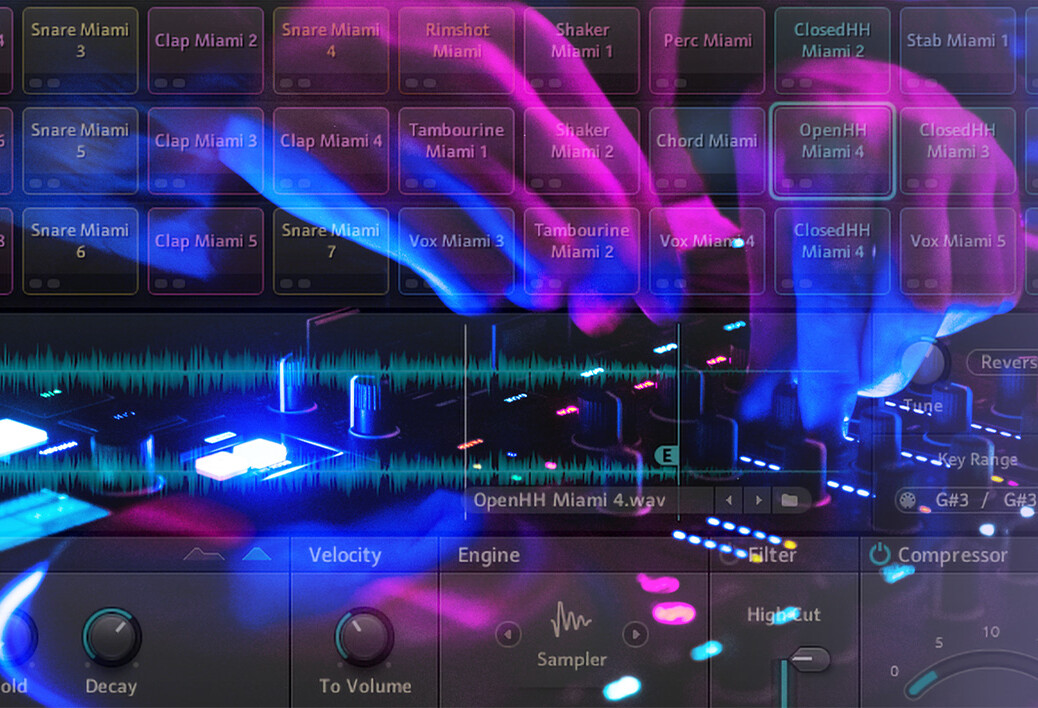The height and width of the screenshot is (708, 1038).
Task: Switch to previous engine with left arrow
Action: pos(508,635)
